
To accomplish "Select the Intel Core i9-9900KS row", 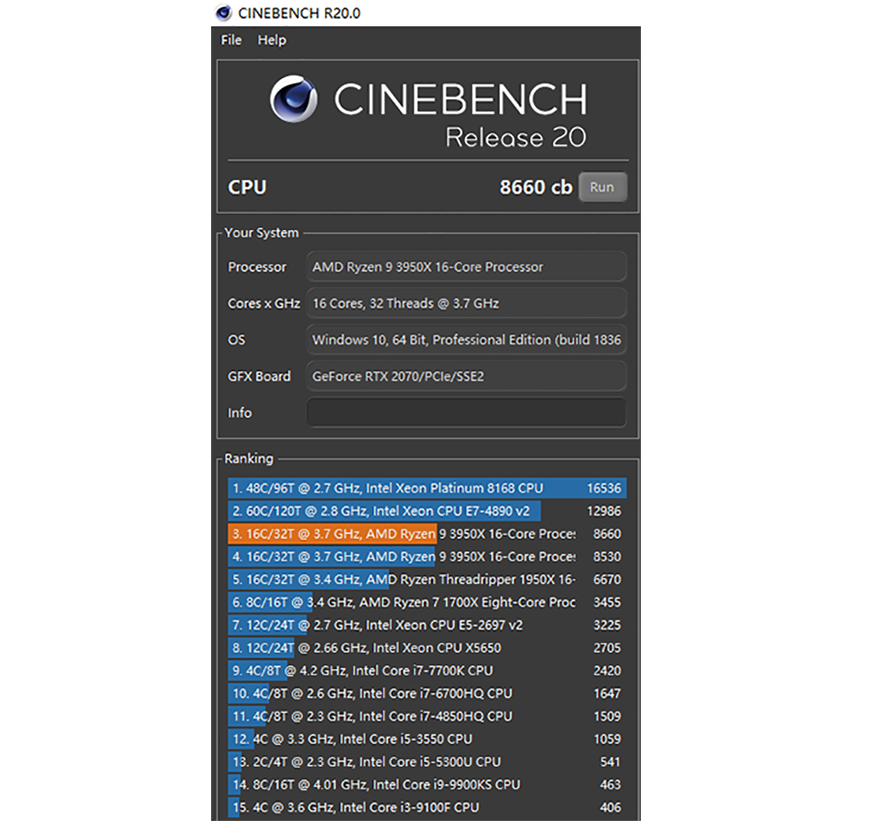I will tap(427, 785).
